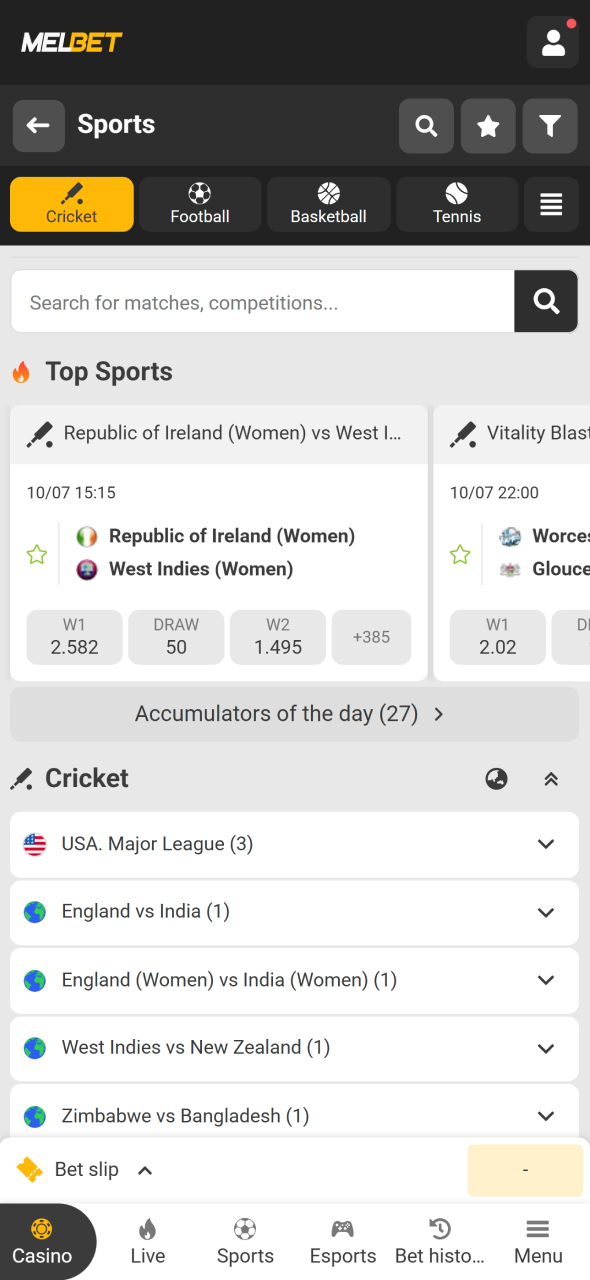The width and height of the screenshot is (590, 1280).
Task: Bet on DRAW at 50
Action: pyautogui.click(x=176, y=637)
